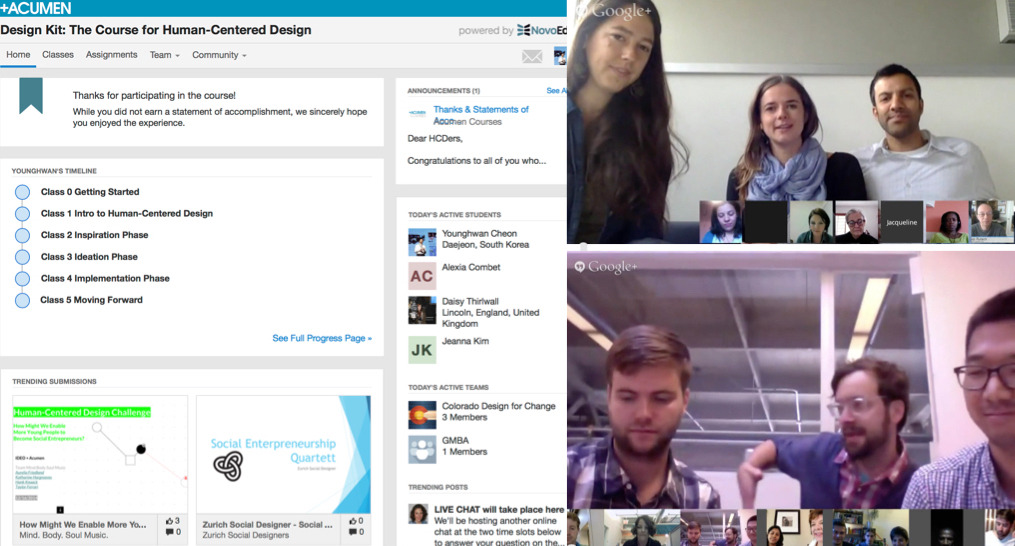The image size is (1015, 546).
Task: Open comments on Zurich Social Designer submission
Action: (x=353, y=532)
